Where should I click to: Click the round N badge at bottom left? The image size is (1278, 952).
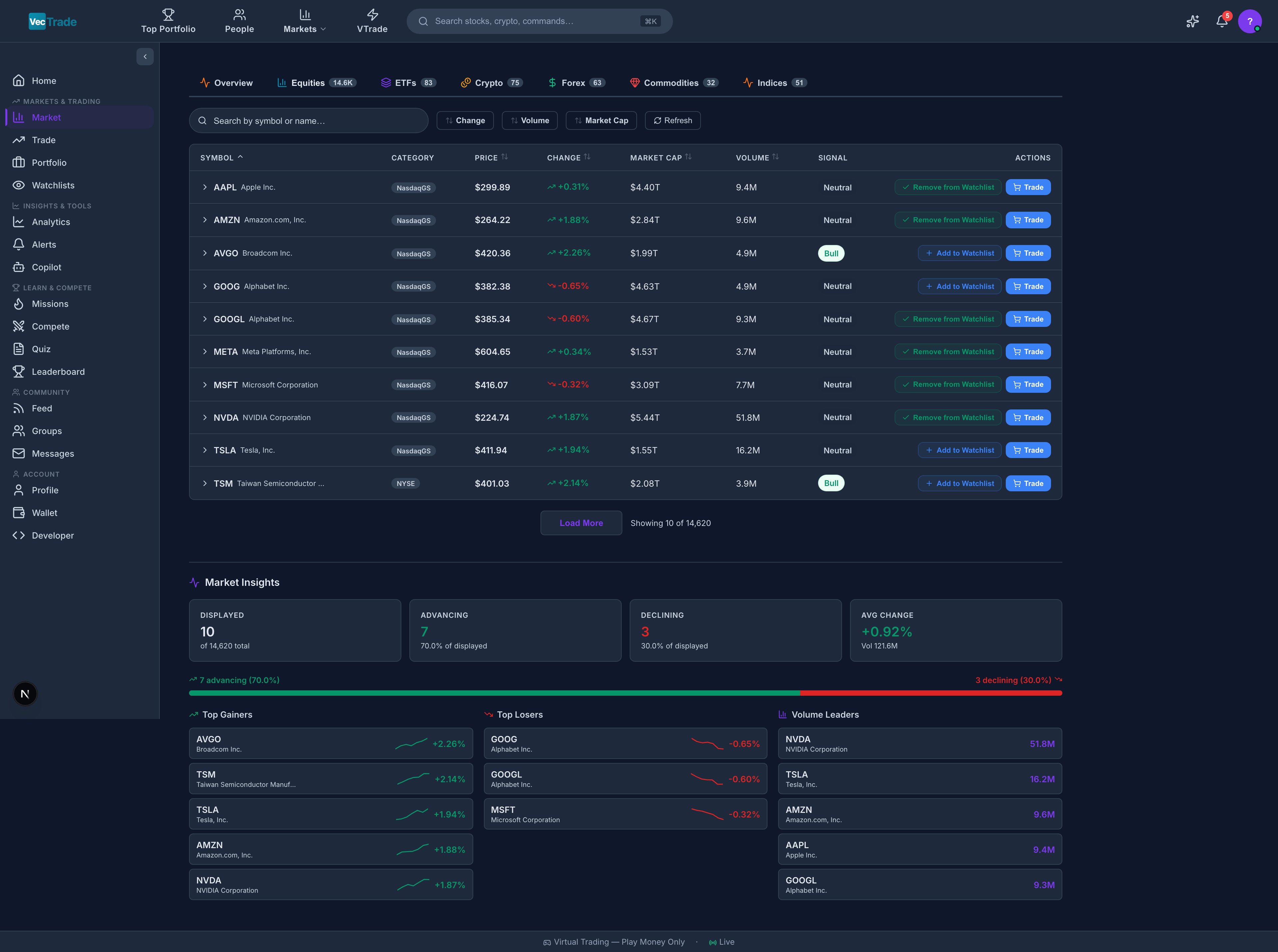click(x=25, y=694)
